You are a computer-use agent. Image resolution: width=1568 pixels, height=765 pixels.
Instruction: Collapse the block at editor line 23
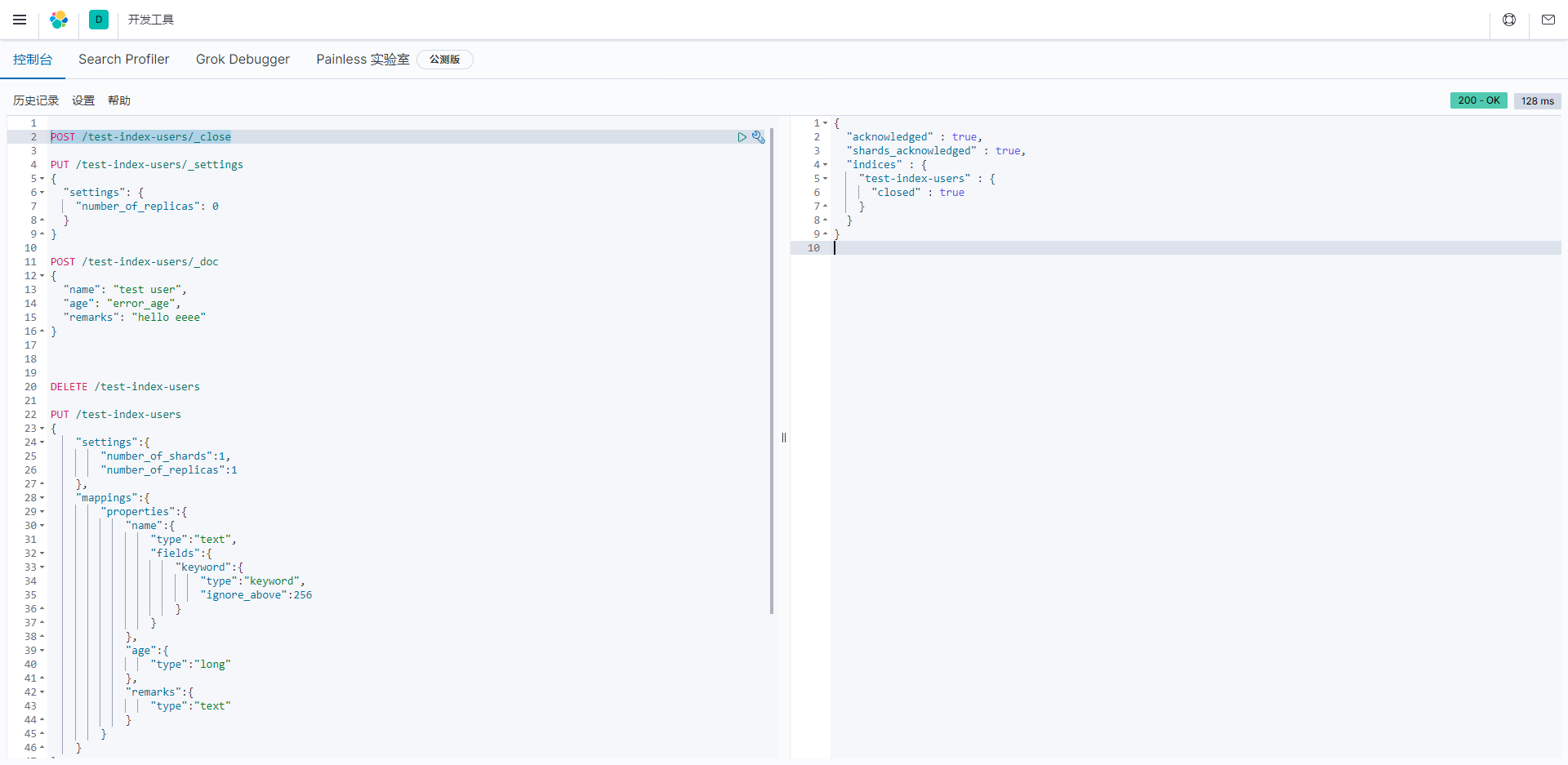point(42,429)
